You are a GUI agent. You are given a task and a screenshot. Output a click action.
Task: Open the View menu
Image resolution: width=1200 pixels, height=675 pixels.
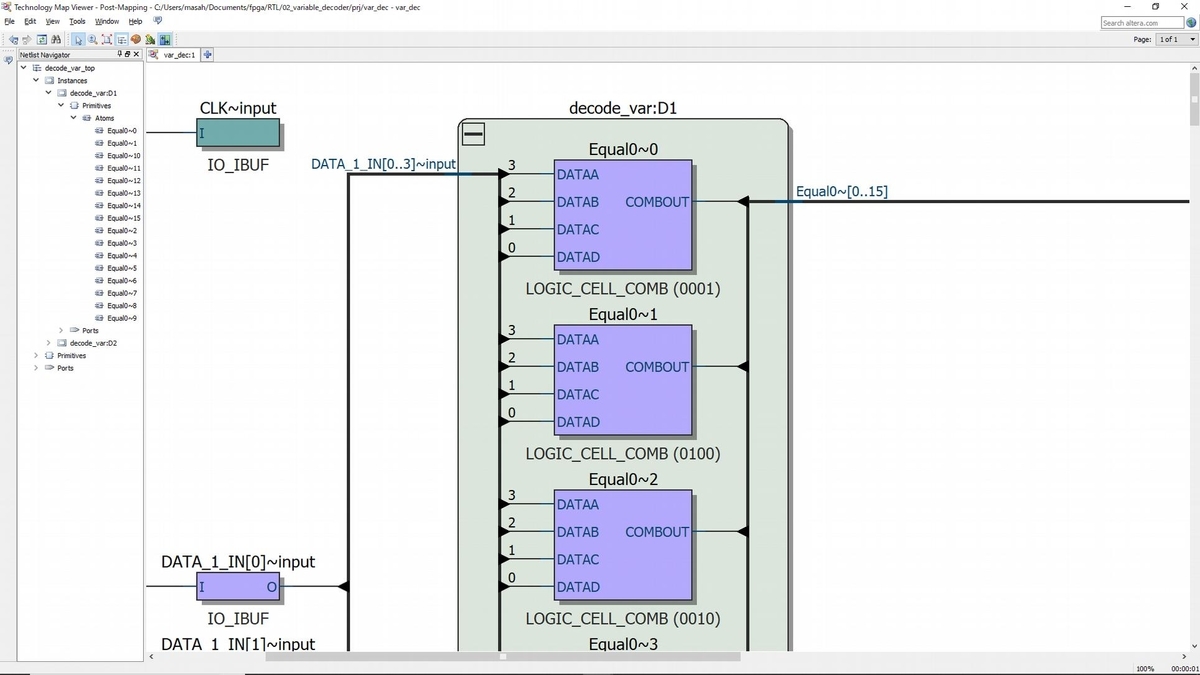click(x=52, y=21)
